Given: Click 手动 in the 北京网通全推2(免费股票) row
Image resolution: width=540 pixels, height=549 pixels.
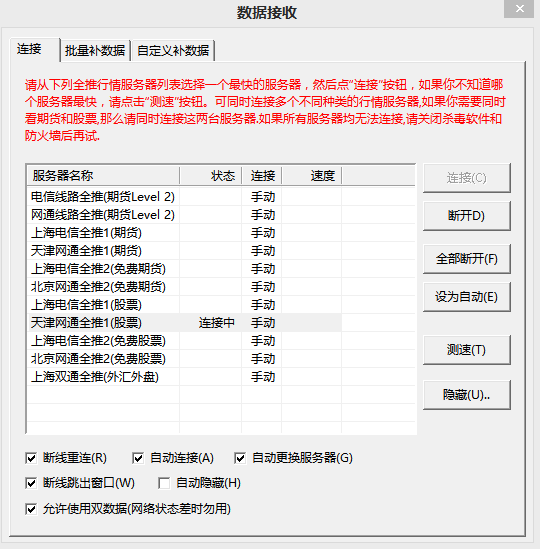Looking at the screenshot, I should click(x=263, y=359).
